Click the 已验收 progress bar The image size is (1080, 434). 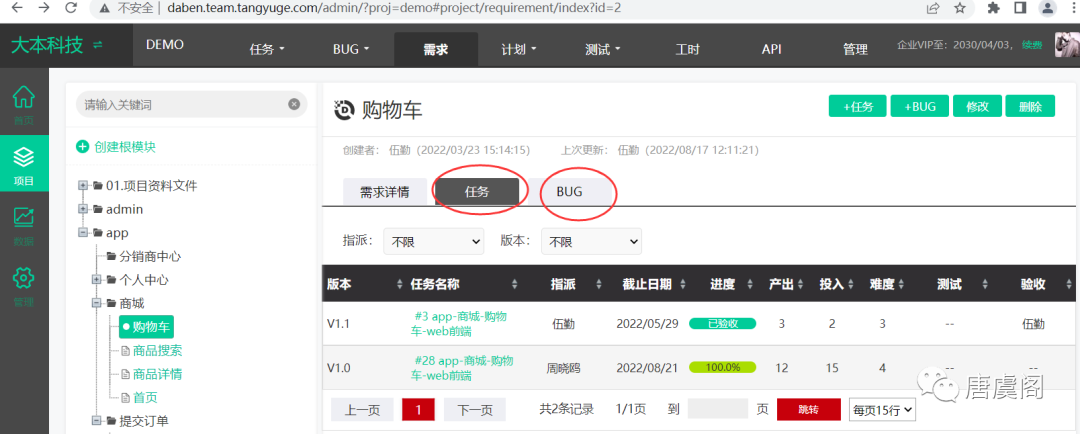coord(723,323)
